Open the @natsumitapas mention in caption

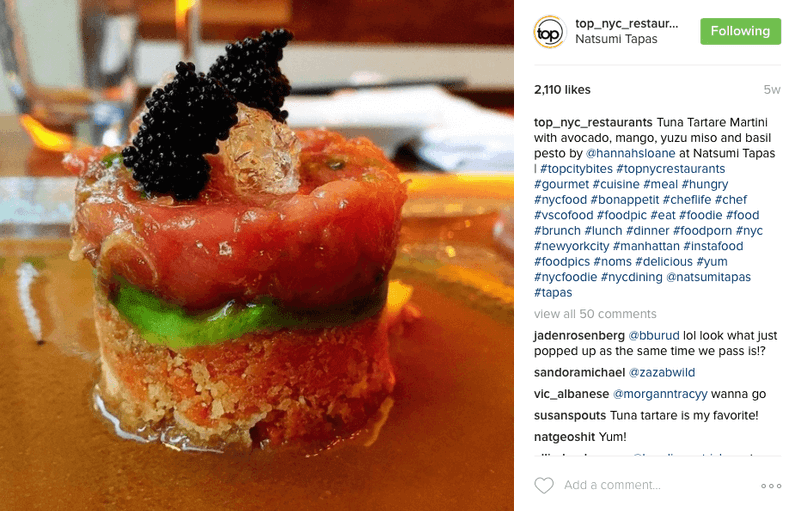pyautogui.click(x=708, y=277)
